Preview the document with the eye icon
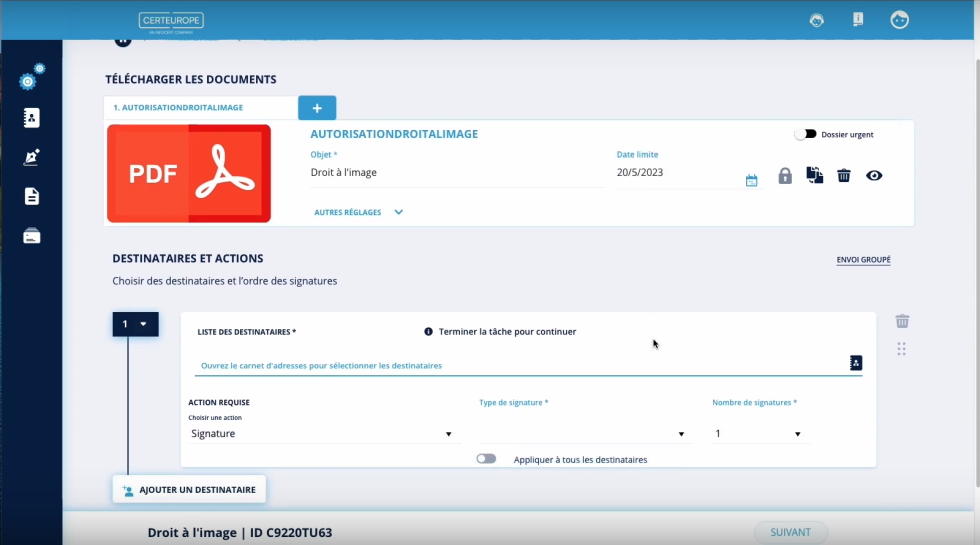The height and width of the screenshot is (545, 980). pyautogui.click(x=874, y=176)
